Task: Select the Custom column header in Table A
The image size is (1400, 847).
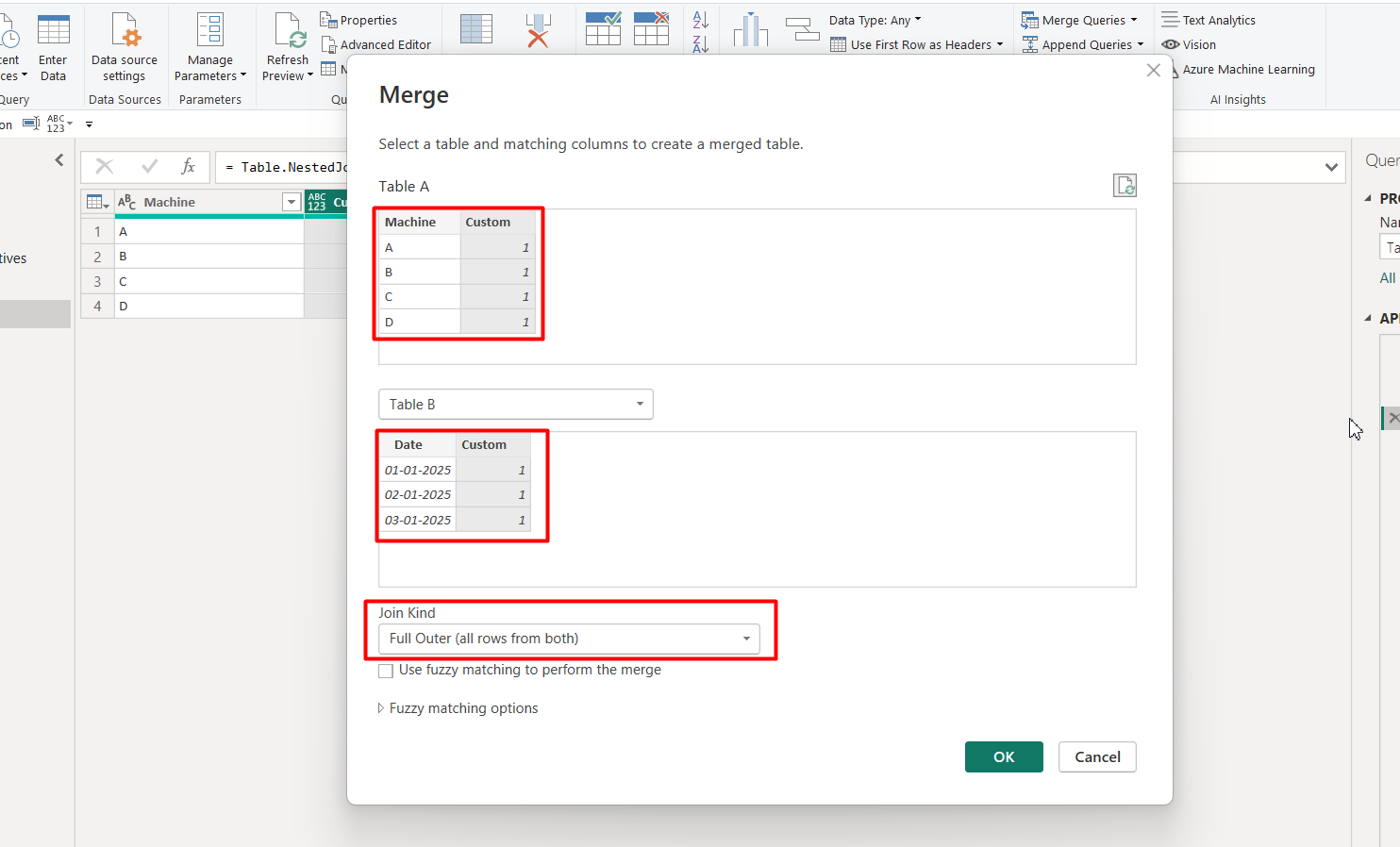Action: click(x=497, y=223)
